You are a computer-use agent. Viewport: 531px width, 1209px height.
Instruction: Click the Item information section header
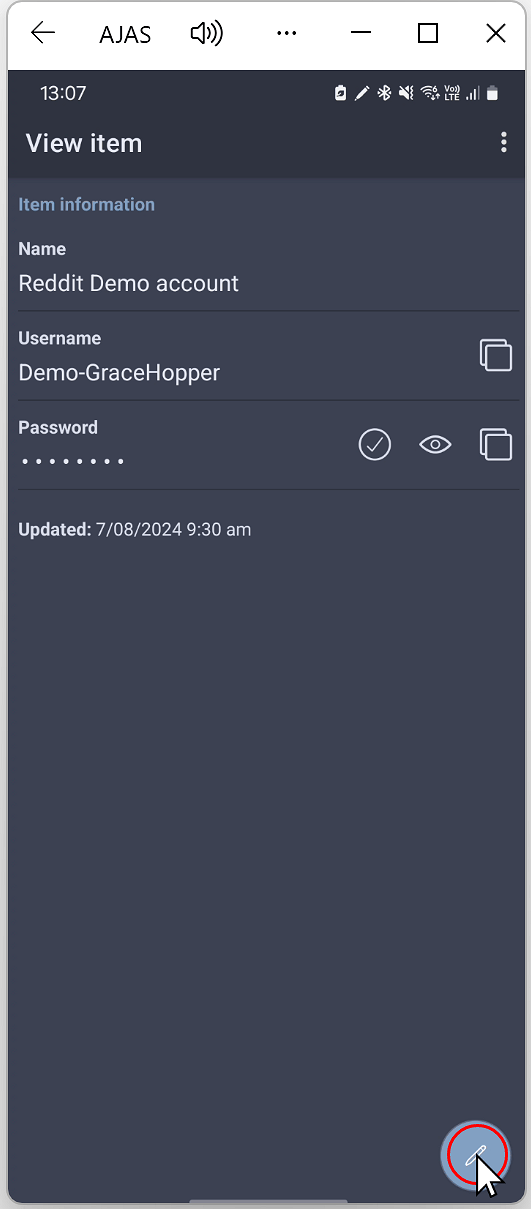(x=87, y=204)
